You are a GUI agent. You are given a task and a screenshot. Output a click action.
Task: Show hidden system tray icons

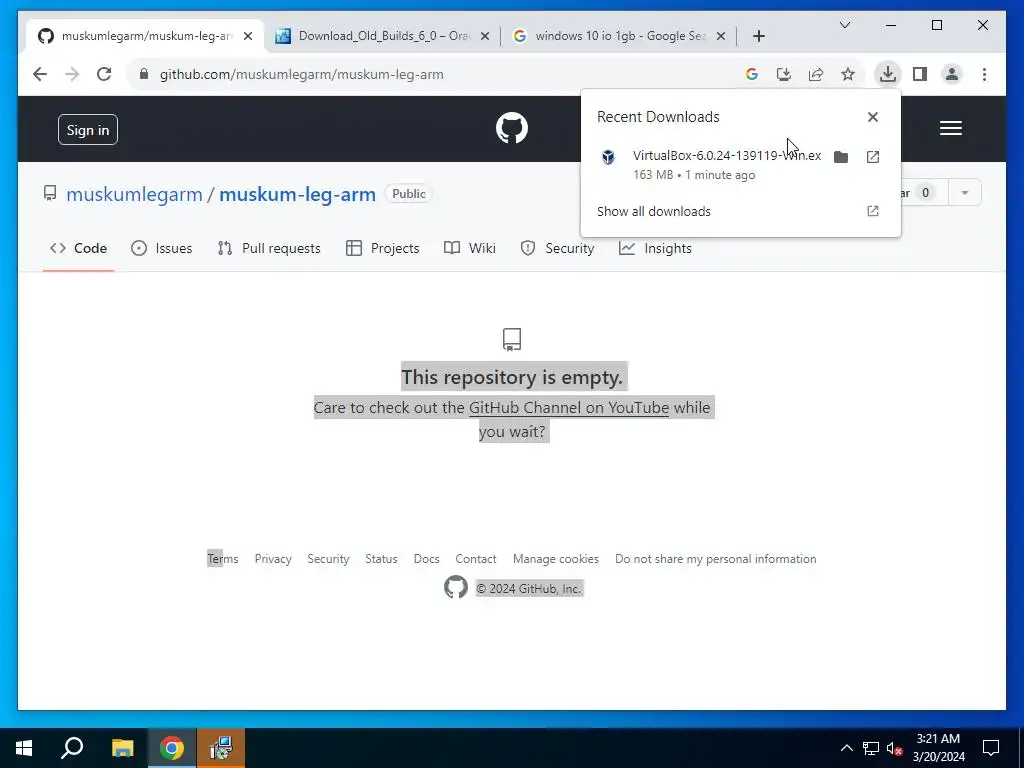(x=846, y=748)
